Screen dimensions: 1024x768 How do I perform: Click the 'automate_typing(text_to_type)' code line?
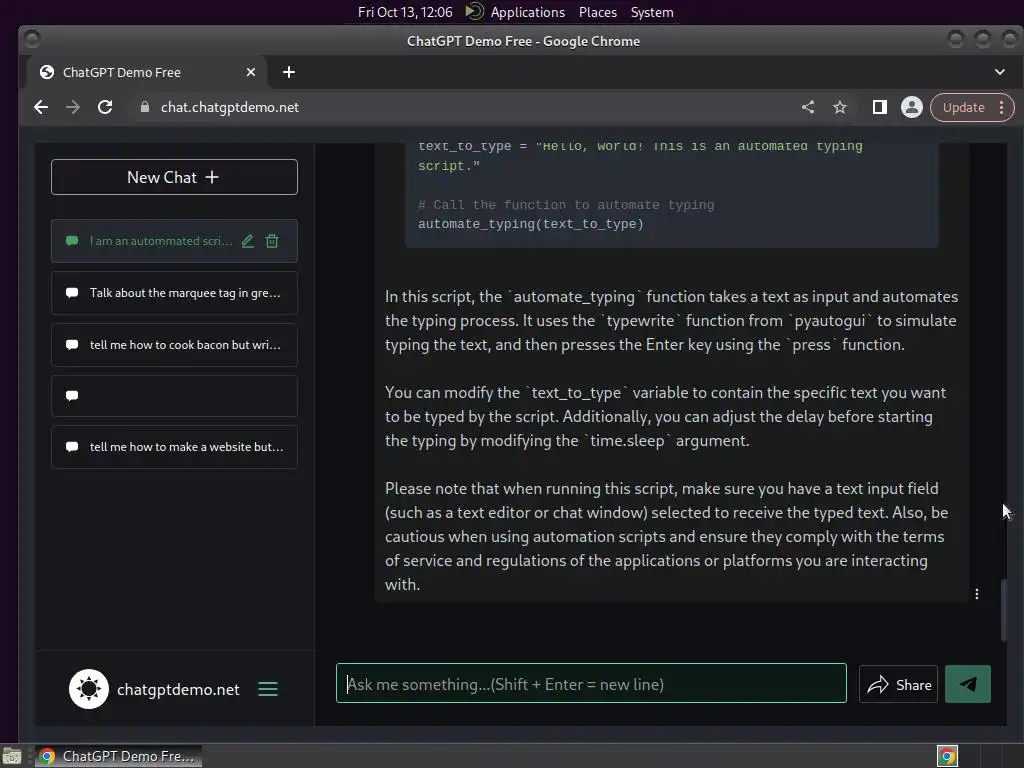[x=531, y=224]
